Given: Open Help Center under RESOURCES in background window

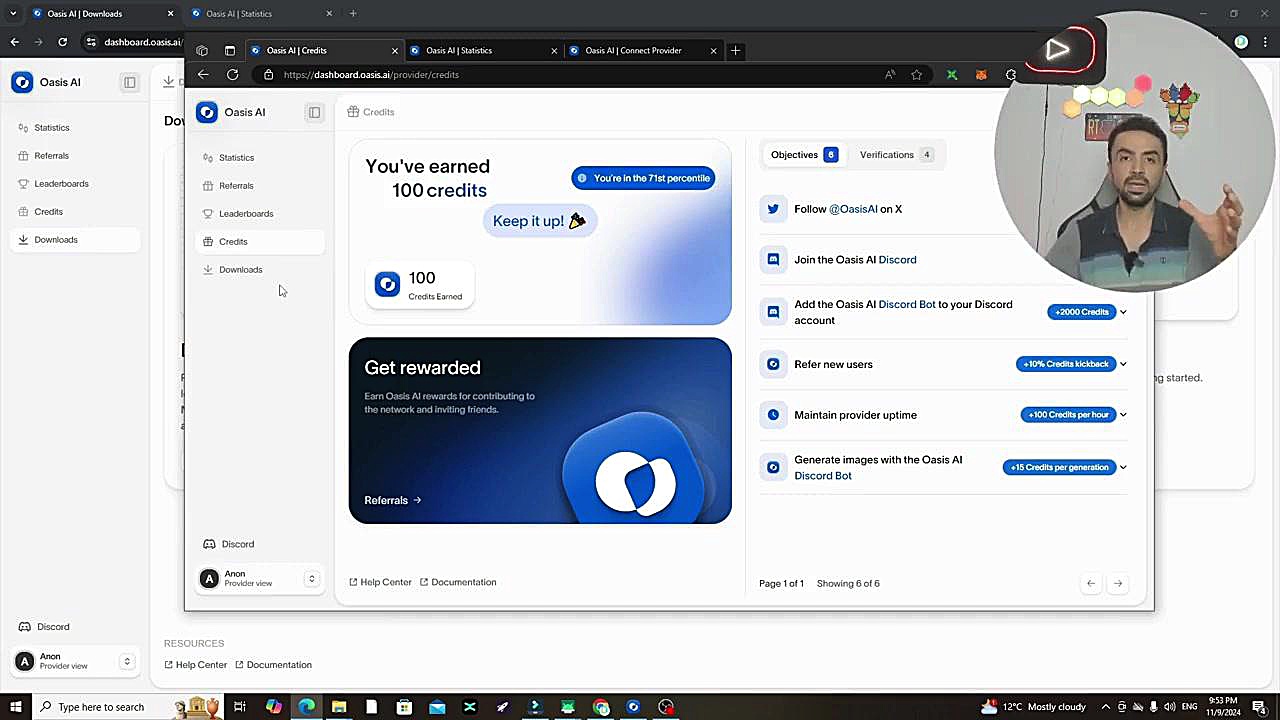Looking at the screenshot, I should click(x=195, y=665).
